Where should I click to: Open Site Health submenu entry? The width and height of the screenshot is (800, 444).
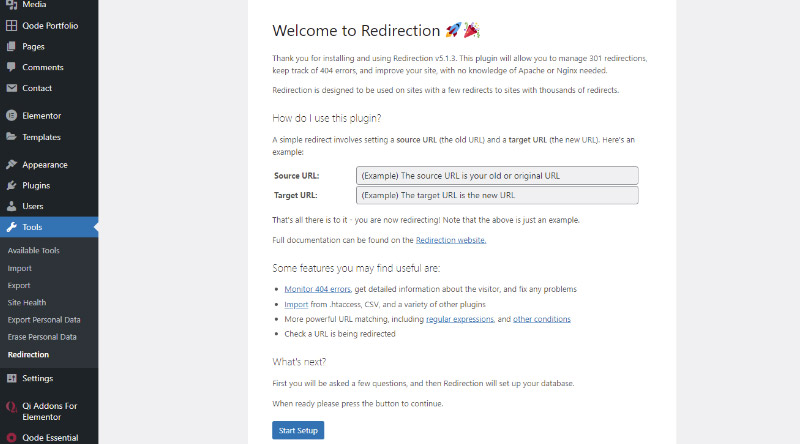click(27, 303)
